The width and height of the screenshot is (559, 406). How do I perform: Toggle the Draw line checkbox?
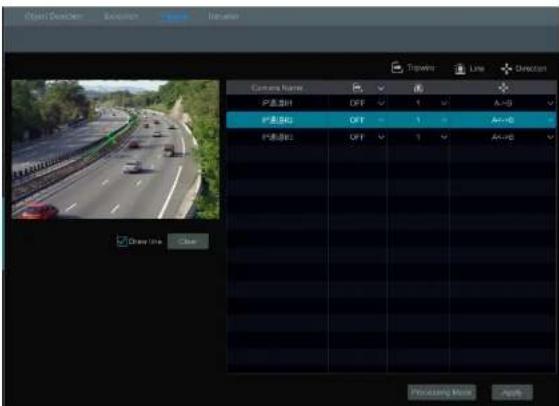(122, 241)
